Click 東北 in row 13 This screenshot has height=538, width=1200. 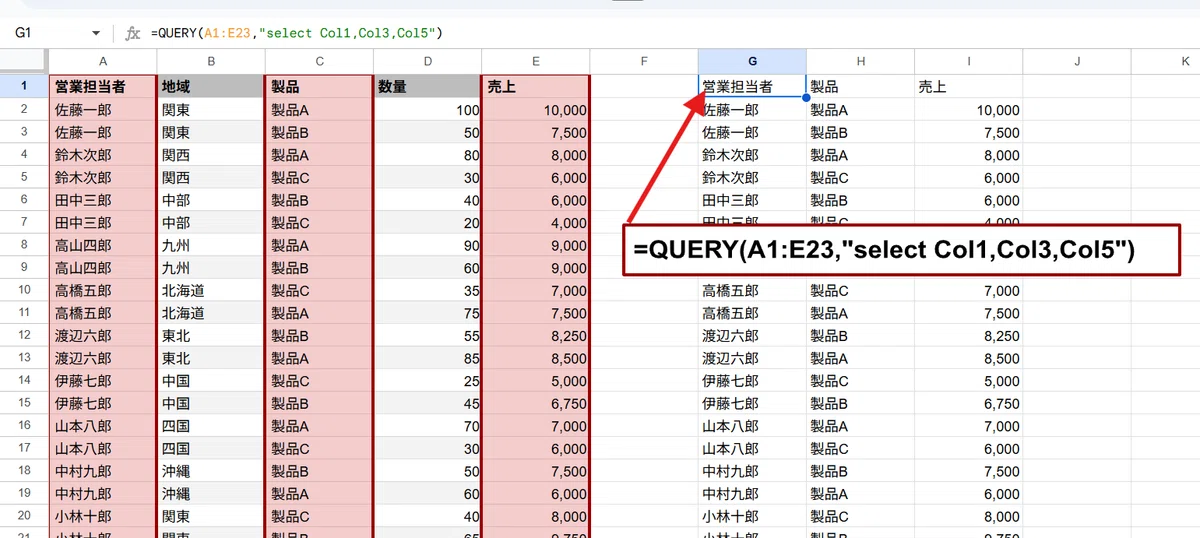211,358
